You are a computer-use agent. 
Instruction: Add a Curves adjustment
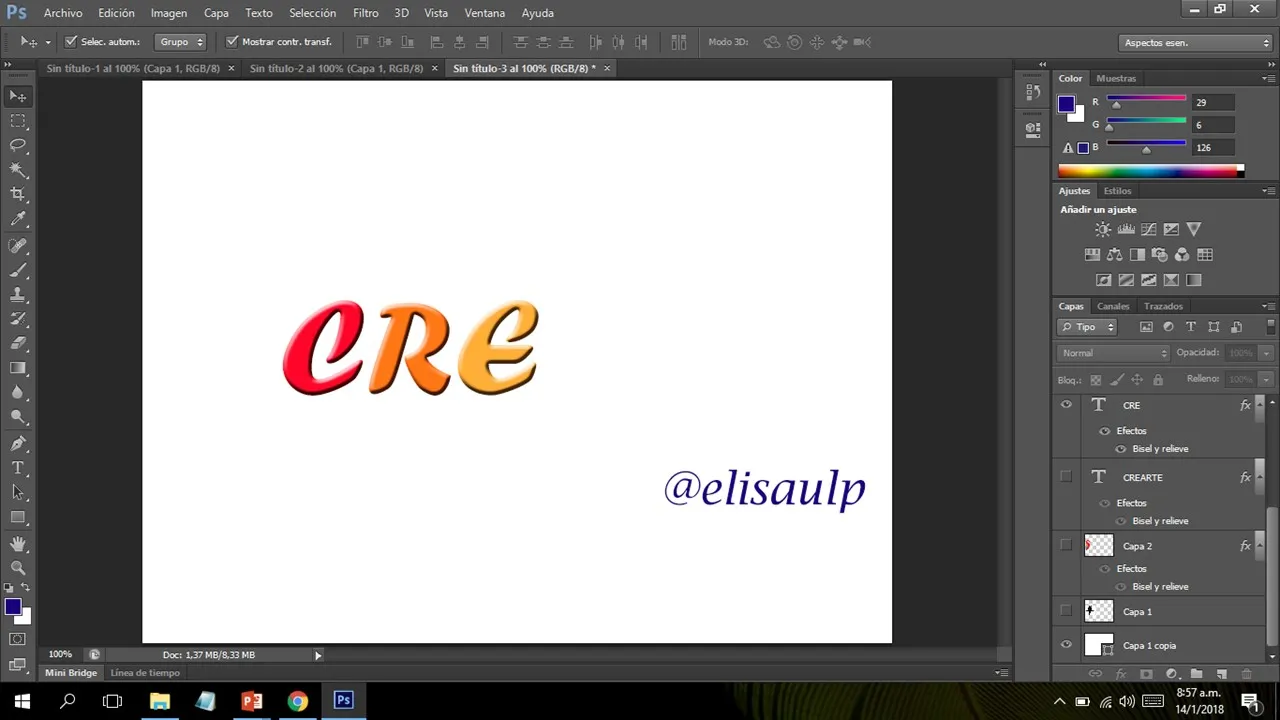[x=1148, y=229]
